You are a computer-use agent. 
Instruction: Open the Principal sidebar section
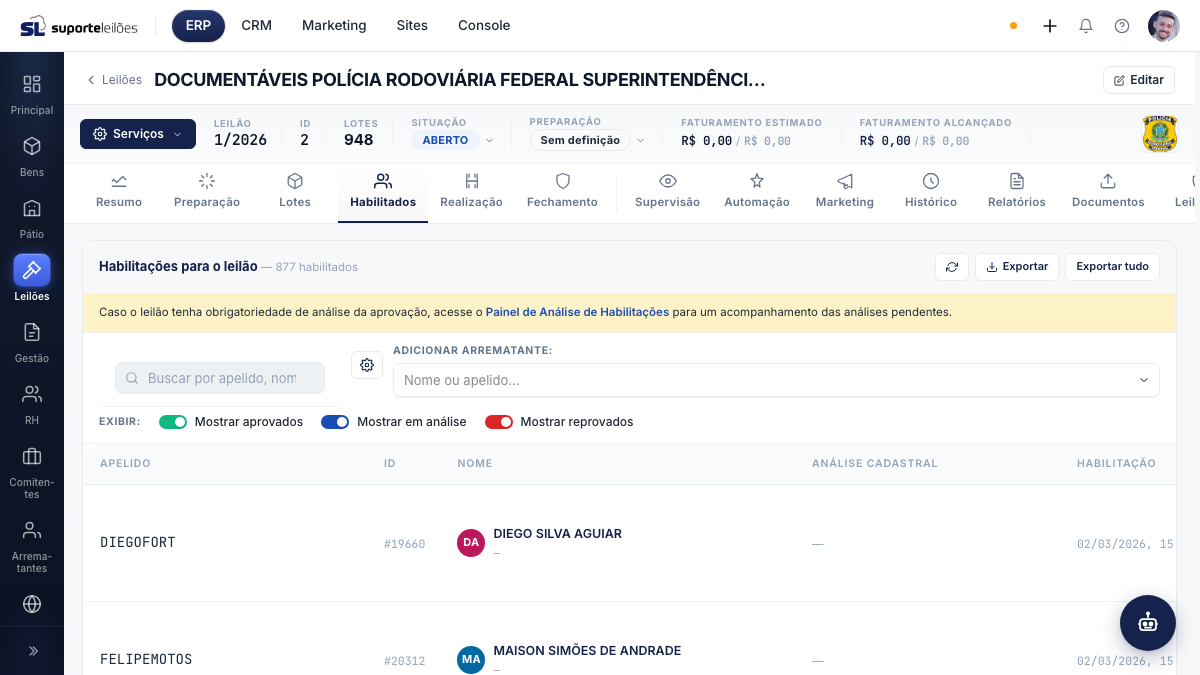coord(32,94)
